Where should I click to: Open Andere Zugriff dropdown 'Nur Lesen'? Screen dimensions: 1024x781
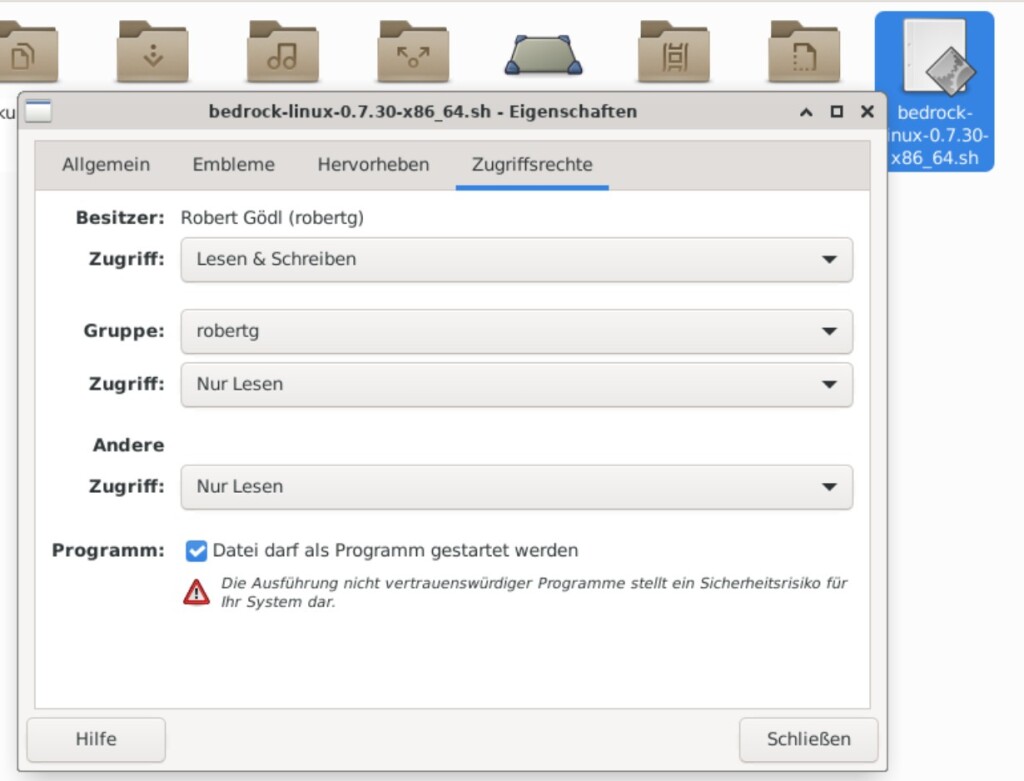point(517,487)
